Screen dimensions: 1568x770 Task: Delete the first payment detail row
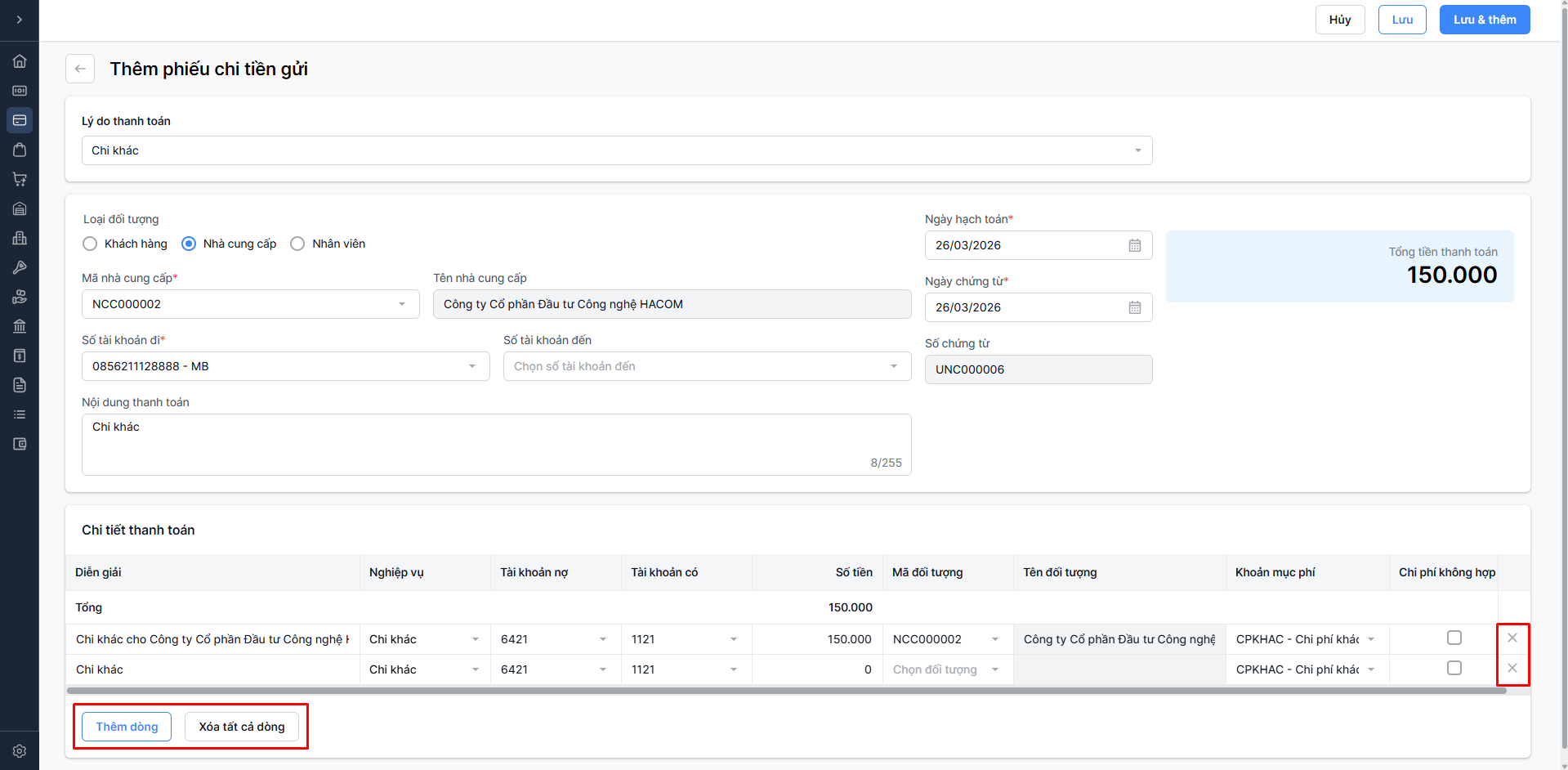point(1512,638)
